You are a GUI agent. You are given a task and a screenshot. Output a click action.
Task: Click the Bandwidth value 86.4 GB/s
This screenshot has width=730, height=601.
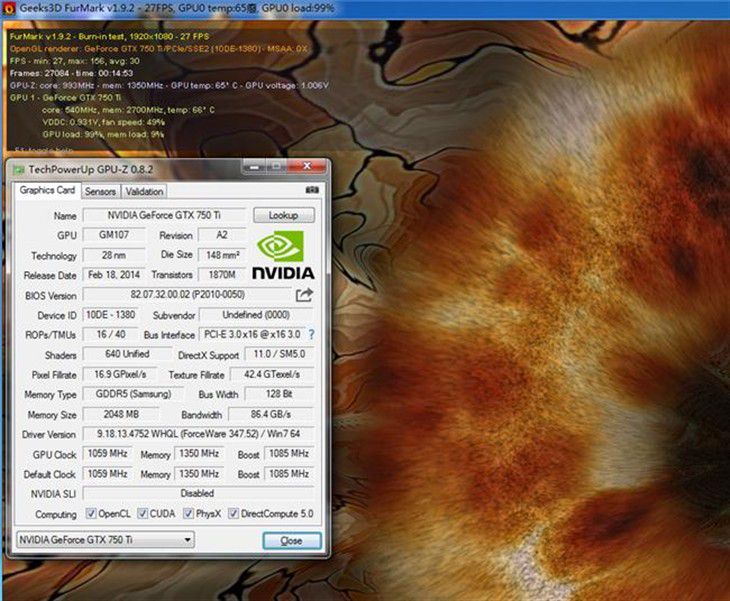click(271, 414)
